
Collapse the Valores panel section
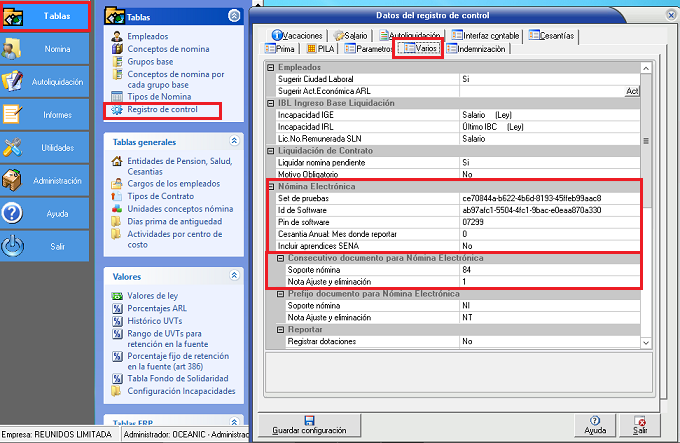pyautogui.click(x=234, y=275)
